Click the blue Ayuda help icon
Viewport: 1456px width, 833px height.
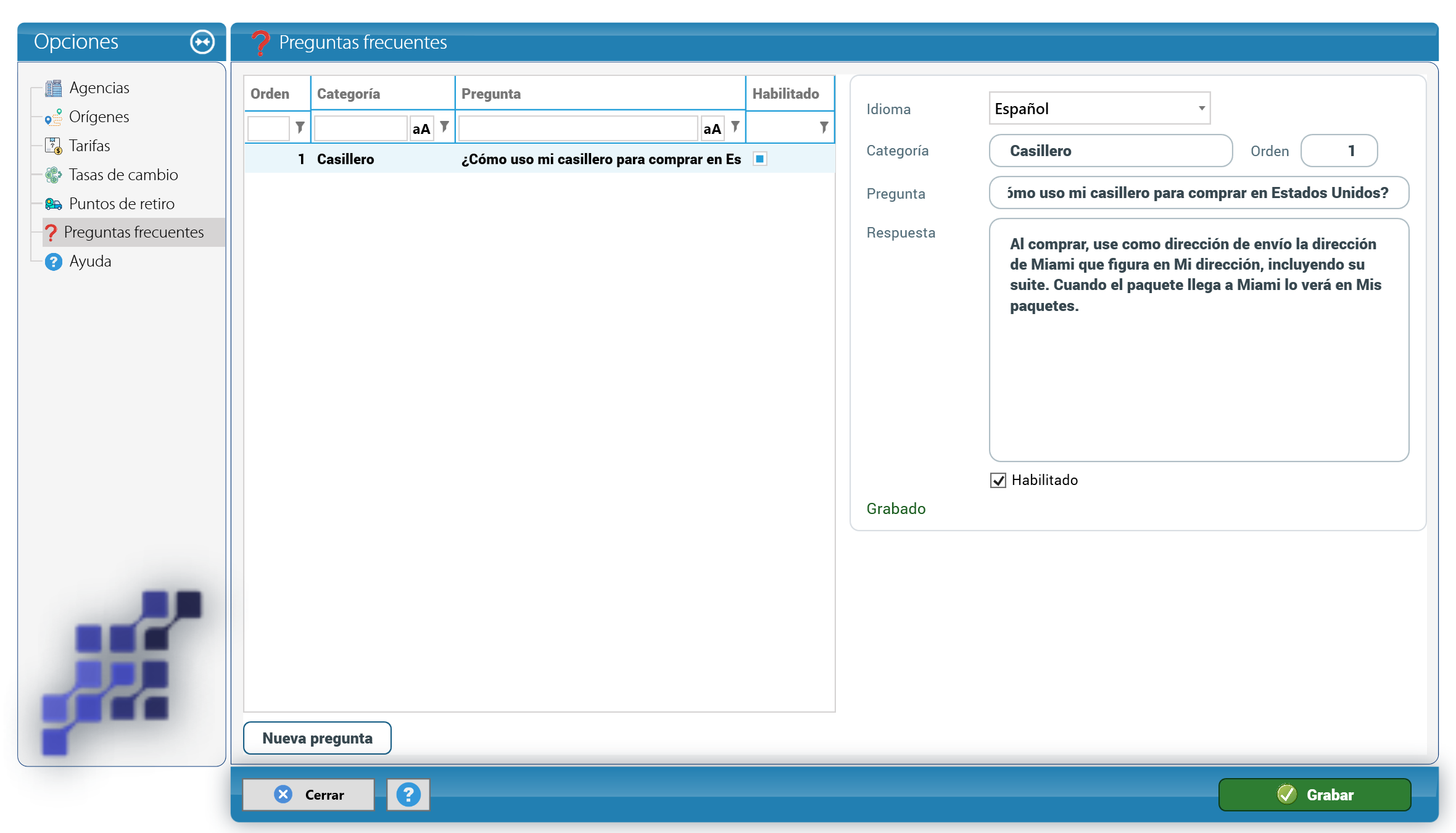point(54,262)
